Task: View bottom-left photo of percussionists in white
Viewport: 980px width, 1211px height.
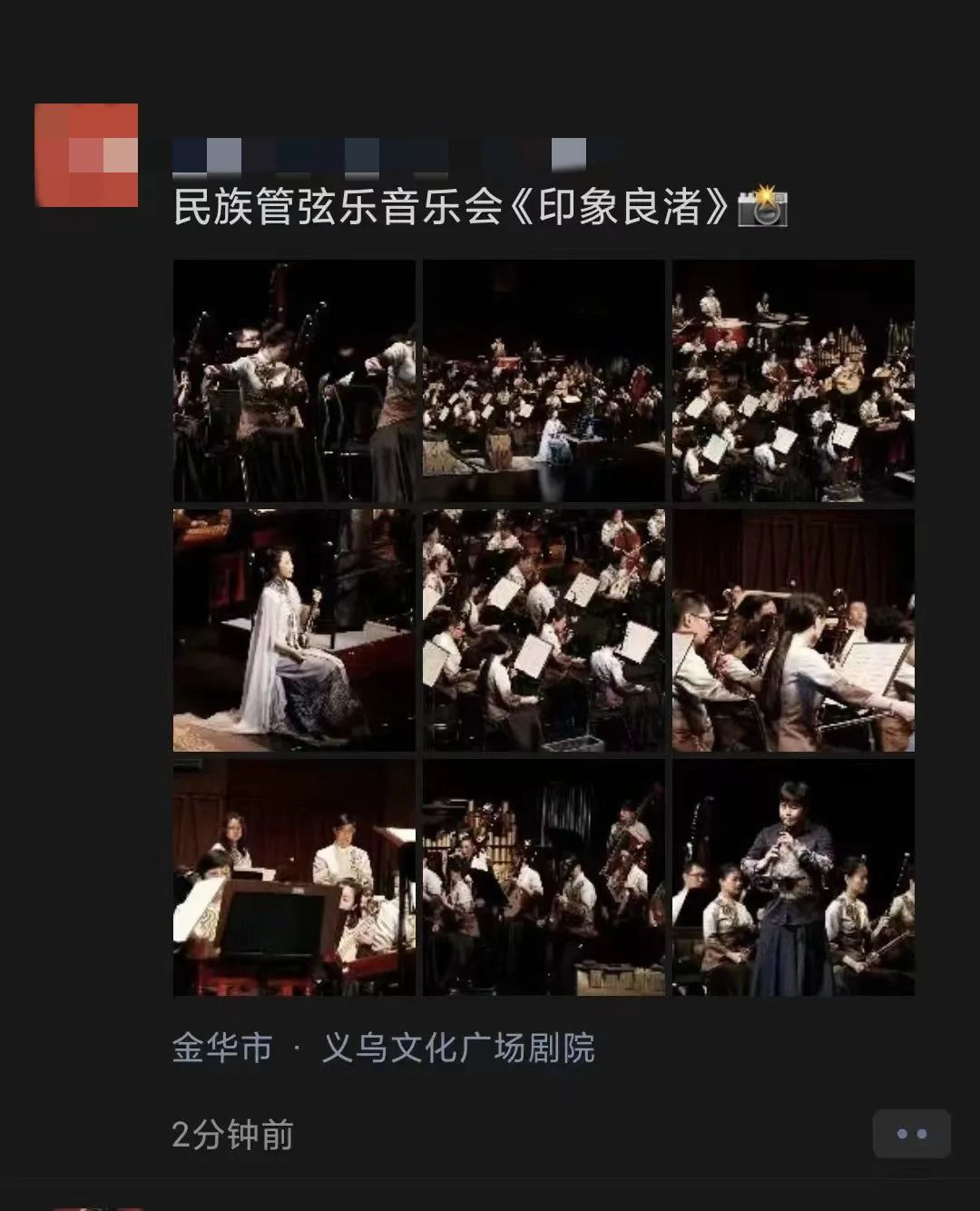Action: [x=294, y=878]
